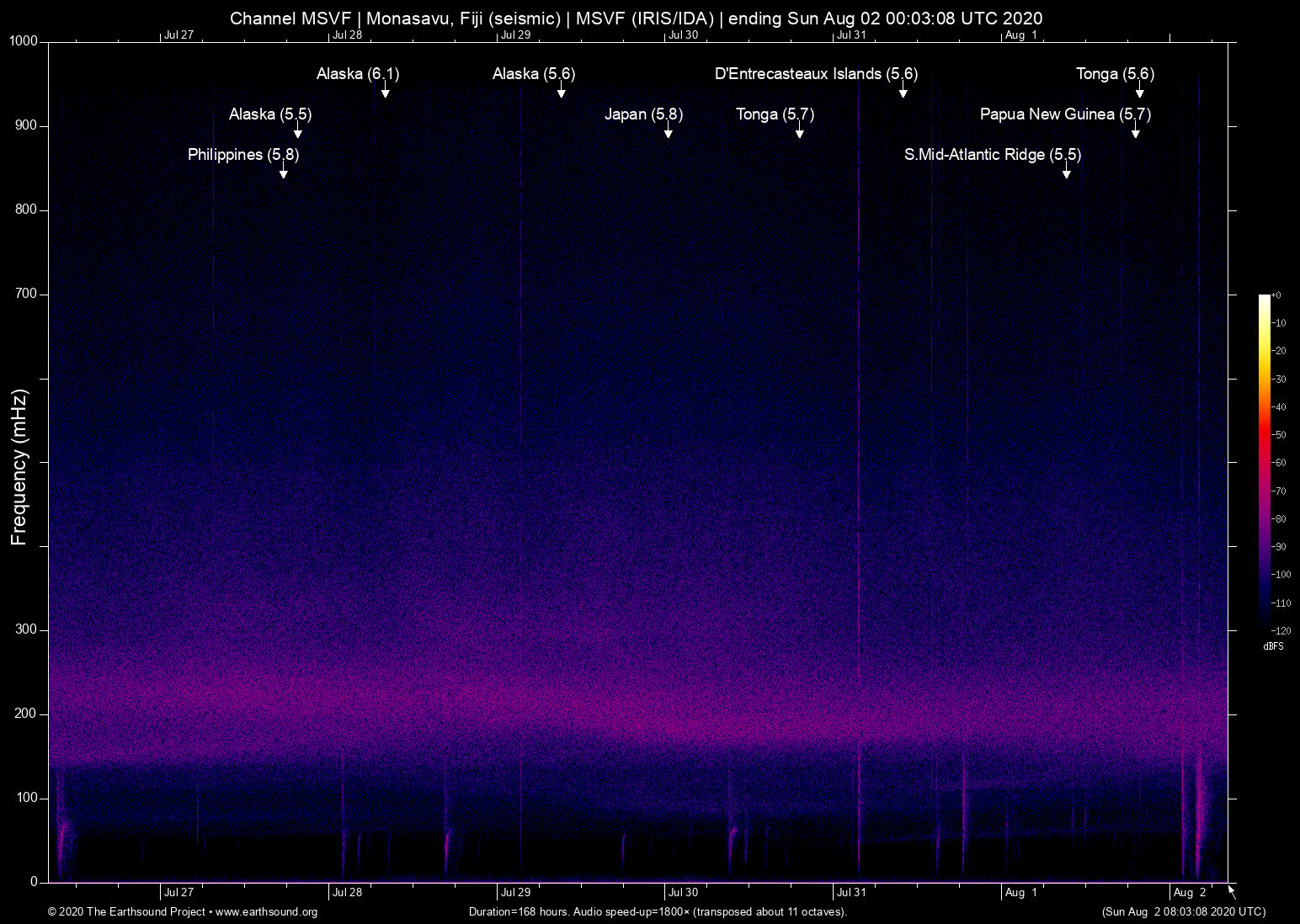Click the "Duration=168 hours" footer text
This screenshot has height=924, width=1300.
tap(519, 912)
